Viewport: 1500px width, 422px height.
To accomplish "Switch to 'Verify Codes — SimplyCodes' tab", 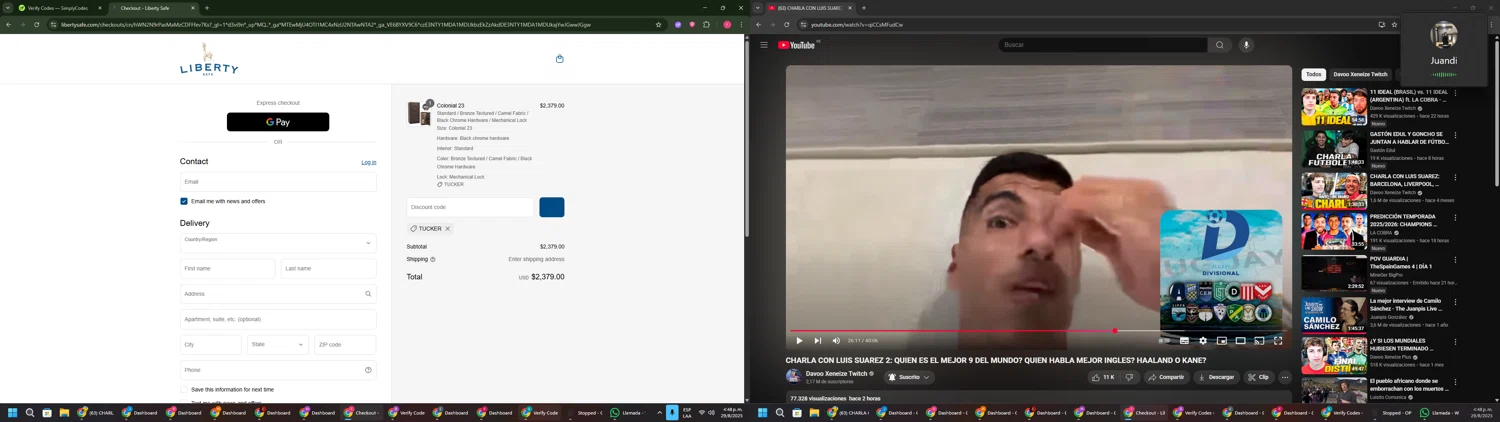I will [60, 8].
